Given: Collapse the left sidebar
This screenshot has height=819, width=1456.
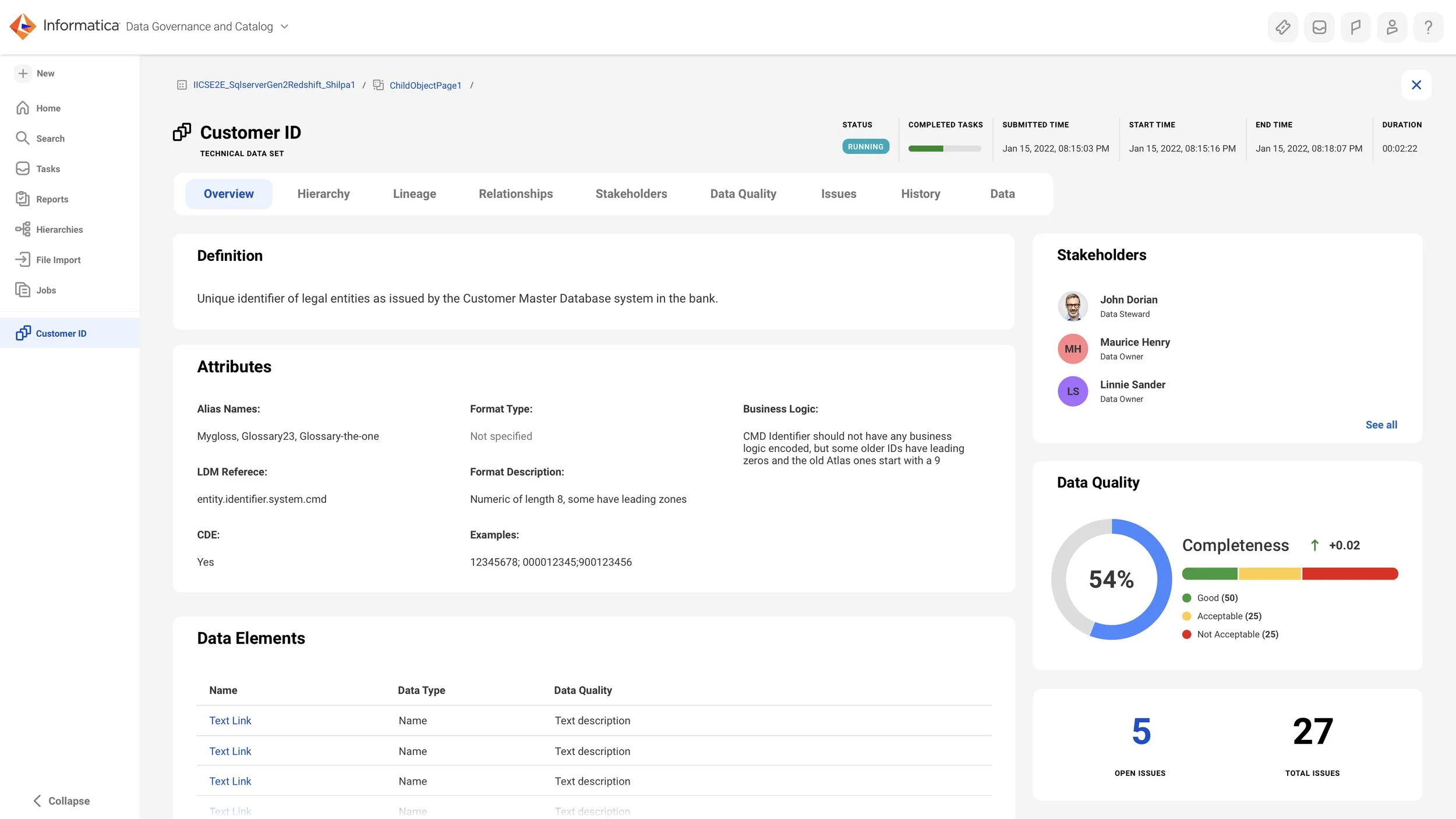Looking at the screenshot, I should tap(61, 801).
